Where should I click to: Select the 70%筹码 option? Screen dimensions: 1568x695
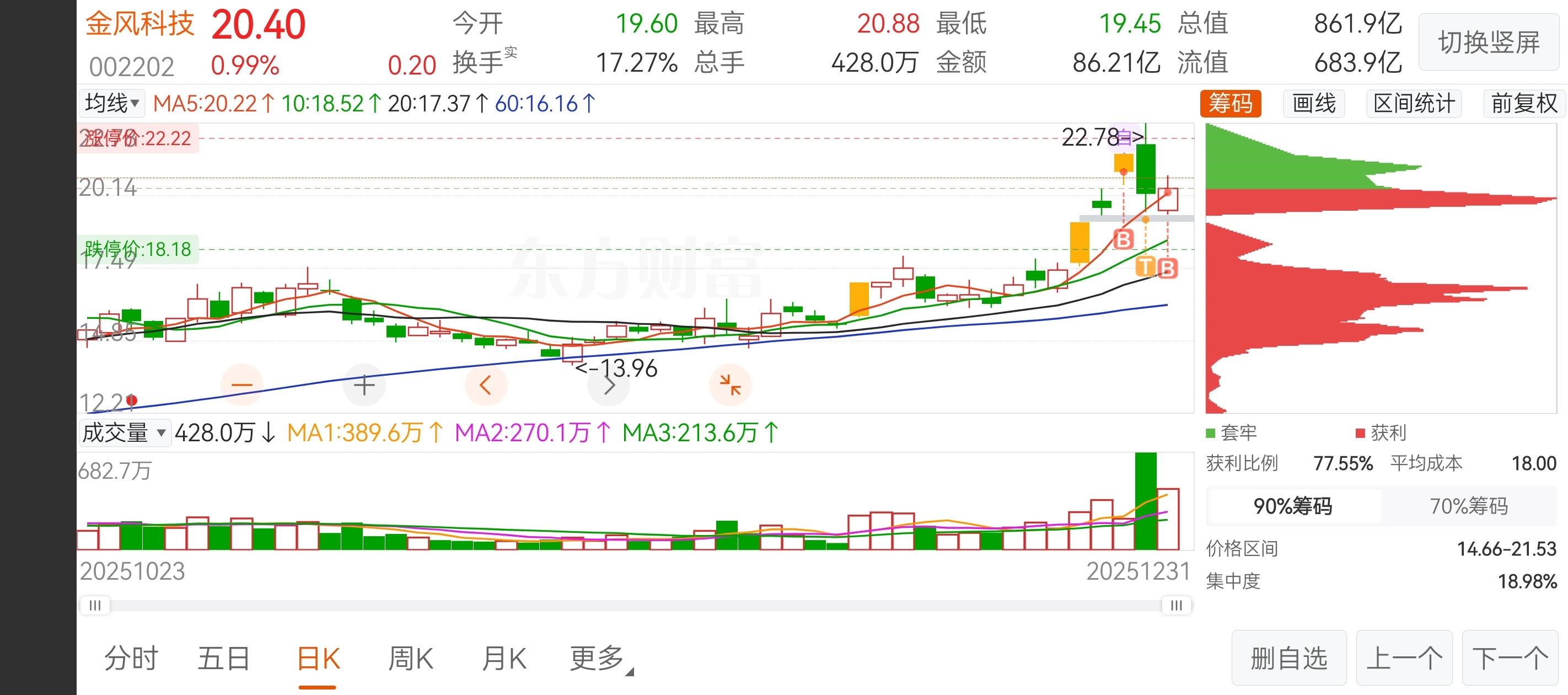(1468, 506)
